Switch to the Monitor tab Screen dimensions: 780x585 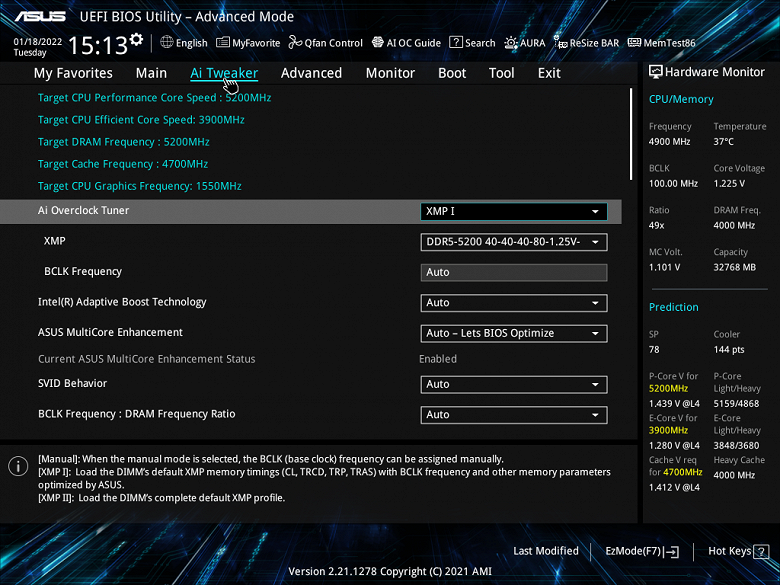click(x=390, y=73)
